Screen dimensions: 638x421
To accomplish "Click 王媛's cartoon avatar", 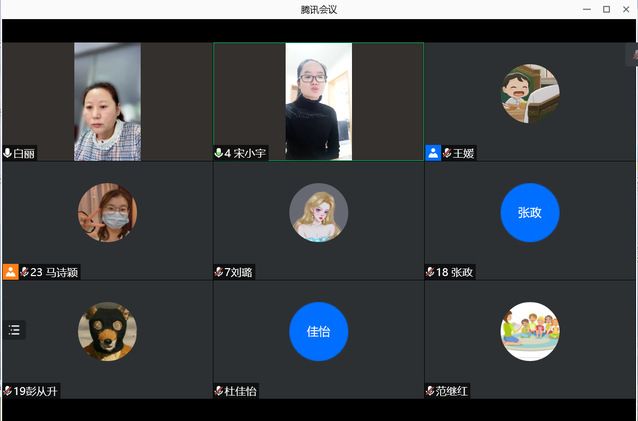I will coord(529,94).
